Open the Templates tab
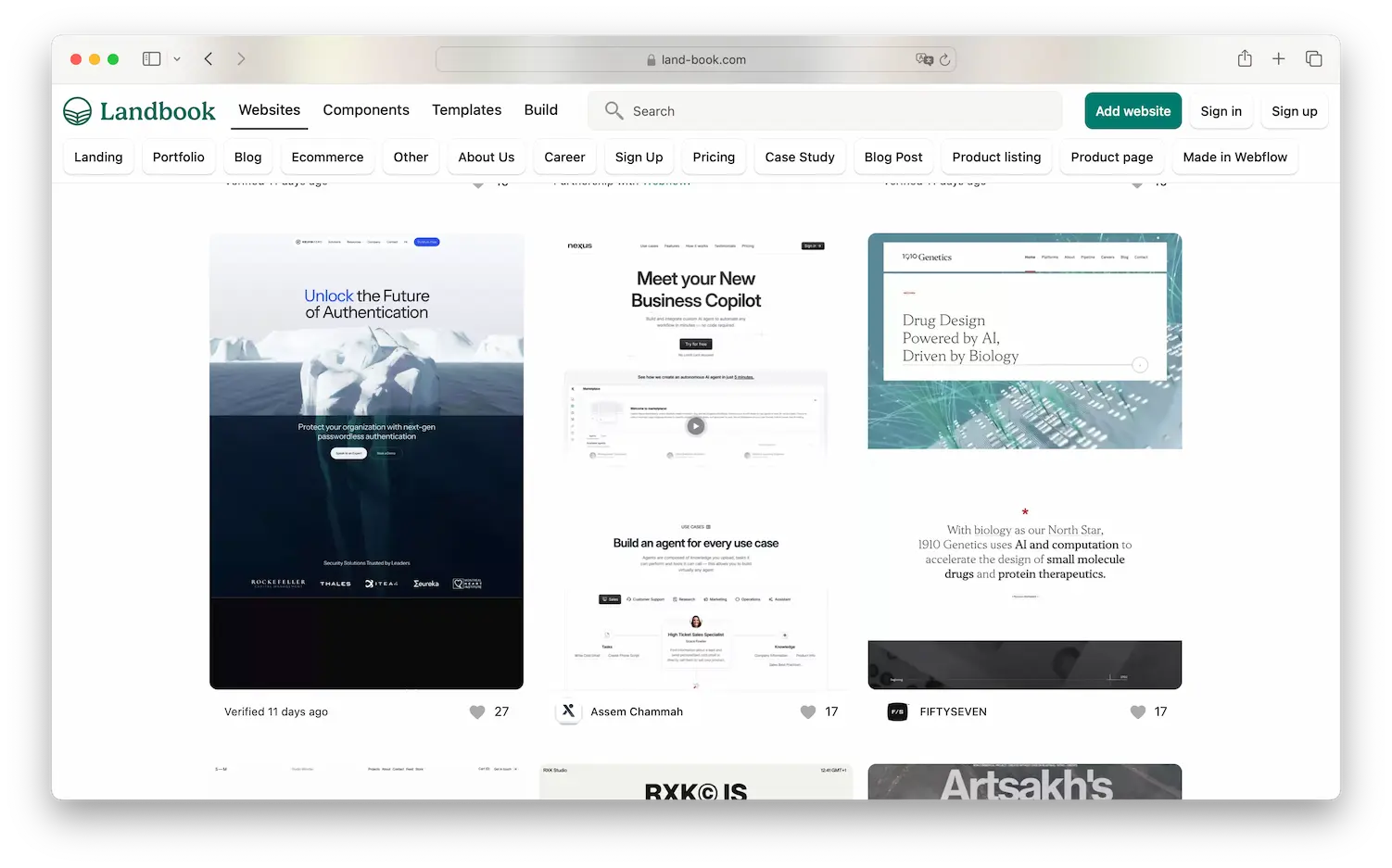 (x=466, y=110)
